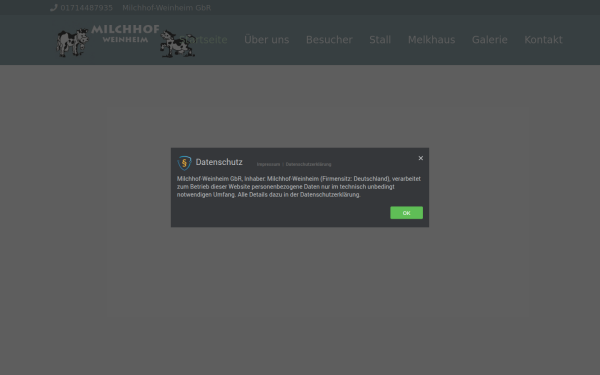Image resolution: width=600 pixels, height=375 pixels.
Task: Open the Besucher page
Action: [329, 40]
